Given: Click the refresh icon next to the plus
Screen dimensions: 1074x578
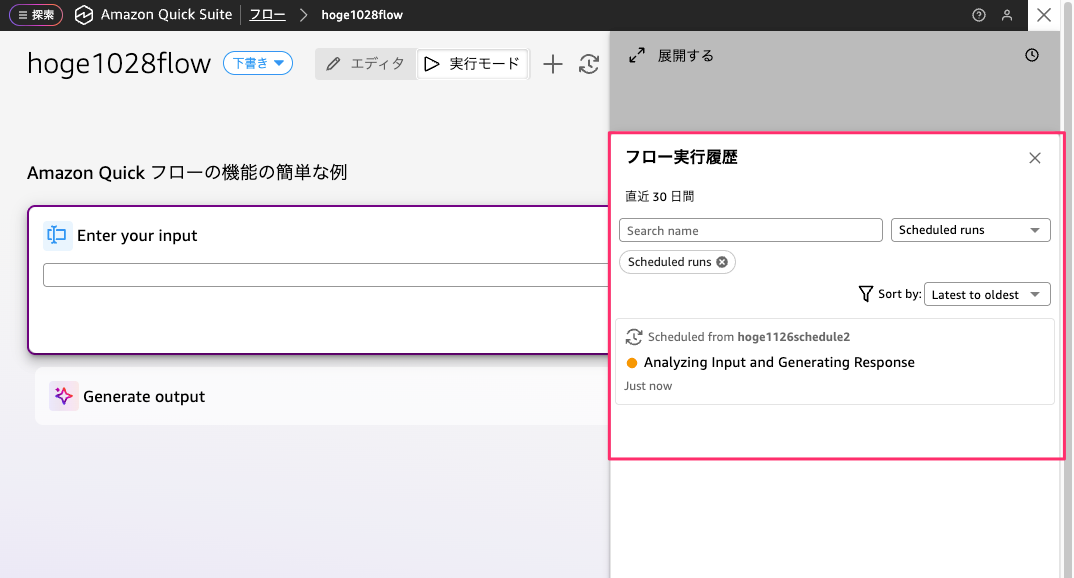Looking at the screenshot, I should pyautogui.click(x=589, y=63).
